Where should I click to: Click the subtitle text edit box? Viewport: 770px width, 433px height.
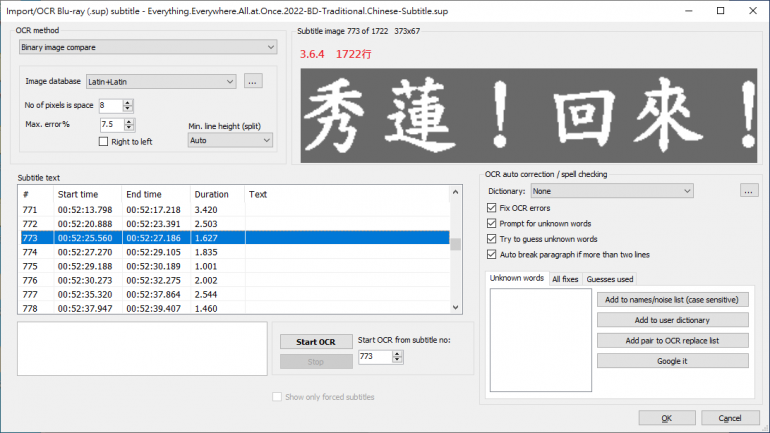pyautogui.click(x=142, y=349)
